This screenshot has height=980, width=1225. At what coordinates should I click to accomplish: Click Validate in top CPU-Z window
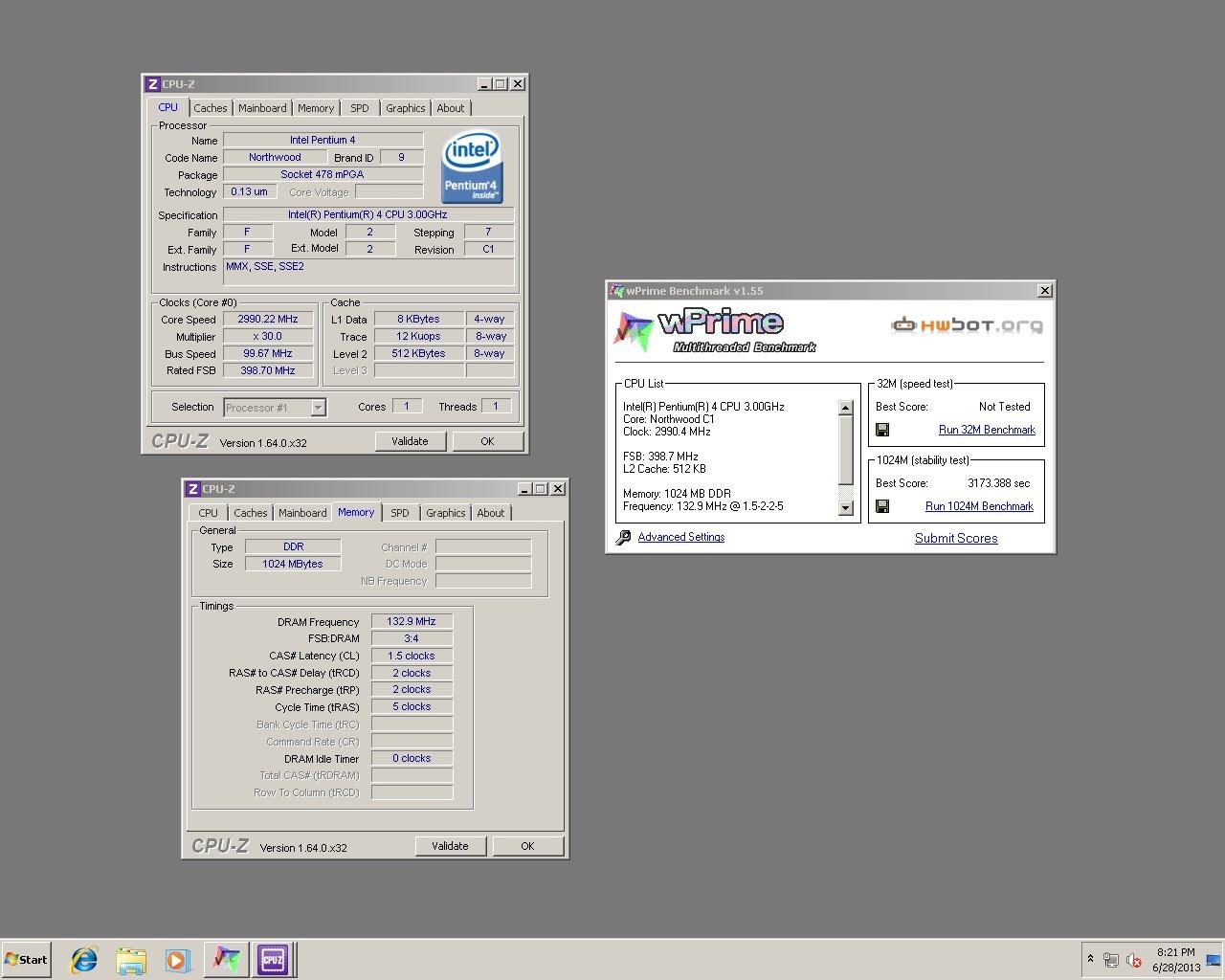tap(410, 441)
